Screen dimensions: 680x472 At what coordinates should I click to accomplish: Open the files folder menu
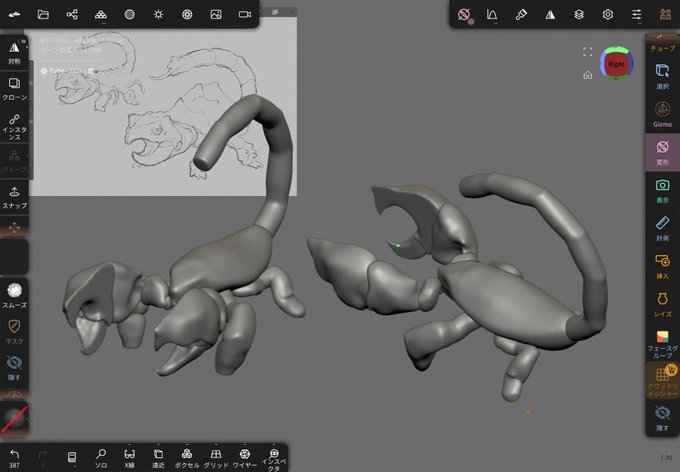tap(43, 15)
